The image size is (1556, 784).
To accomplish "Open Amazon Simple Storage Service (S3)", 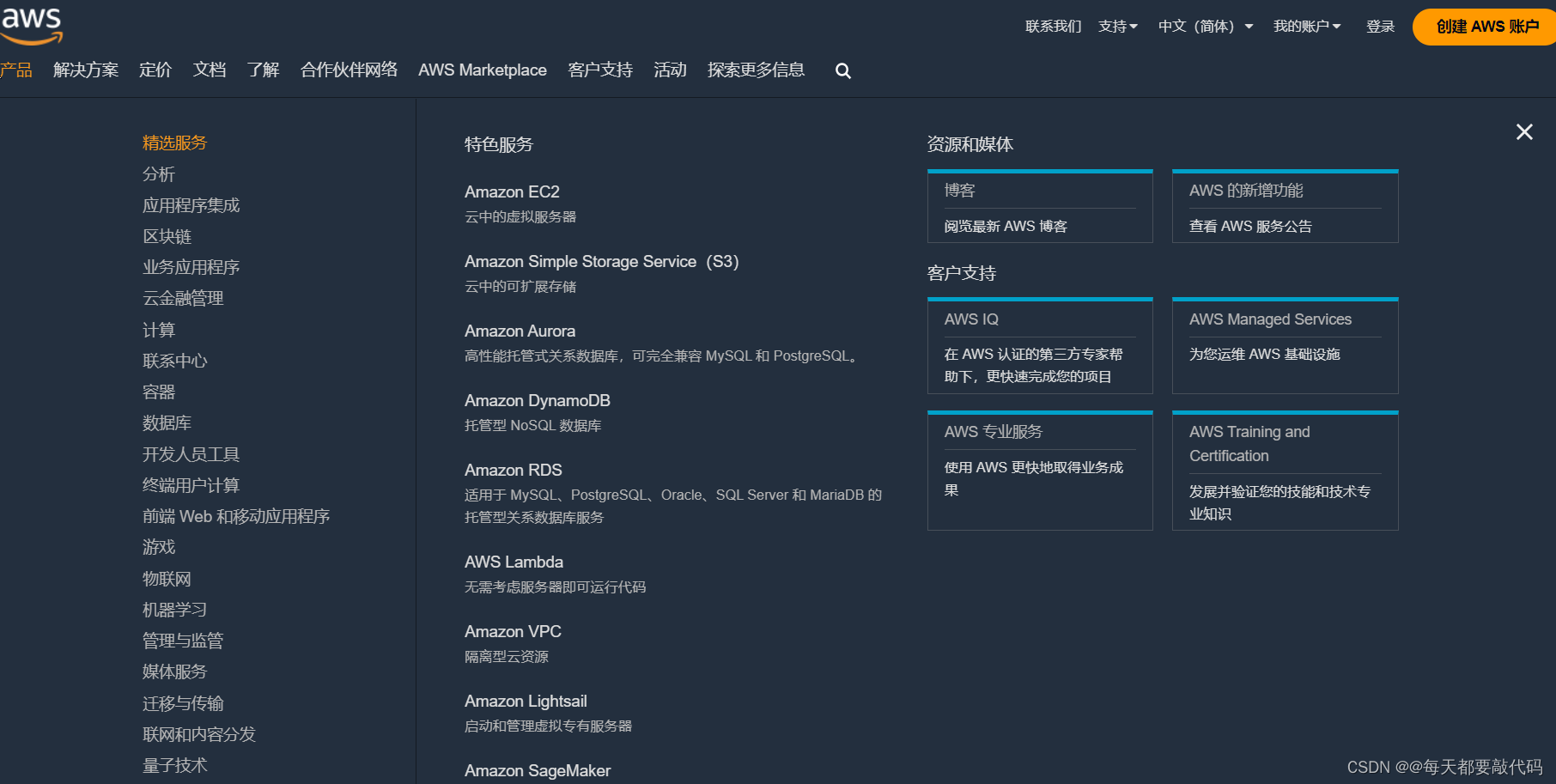I will pyautogui.click(x=601, y=261).
